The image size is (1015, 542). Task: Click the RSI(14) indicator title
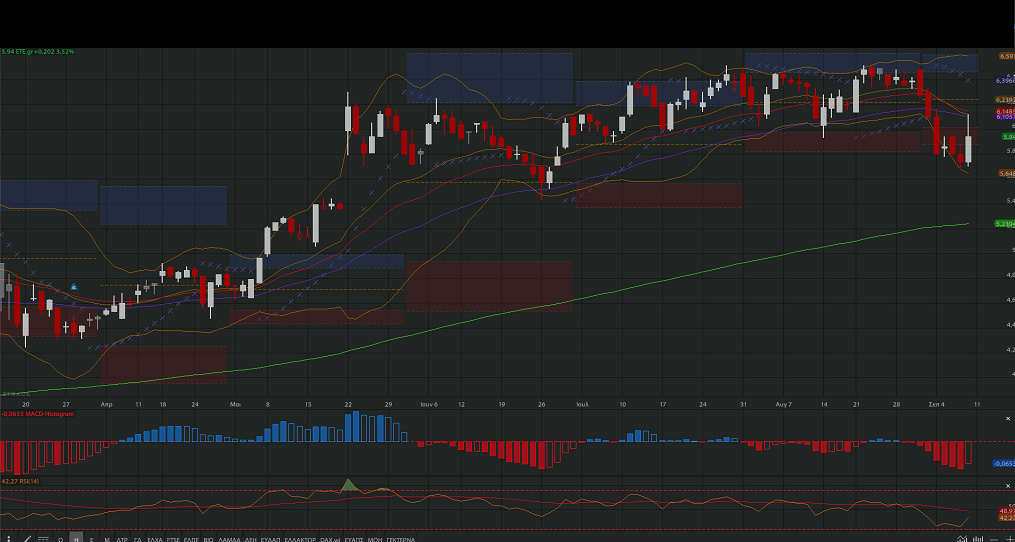coord(18,481)
